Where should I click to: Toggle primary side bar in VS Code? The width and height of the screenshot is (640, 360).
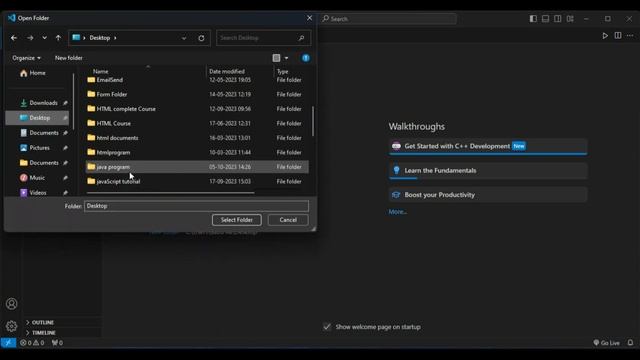533,19
